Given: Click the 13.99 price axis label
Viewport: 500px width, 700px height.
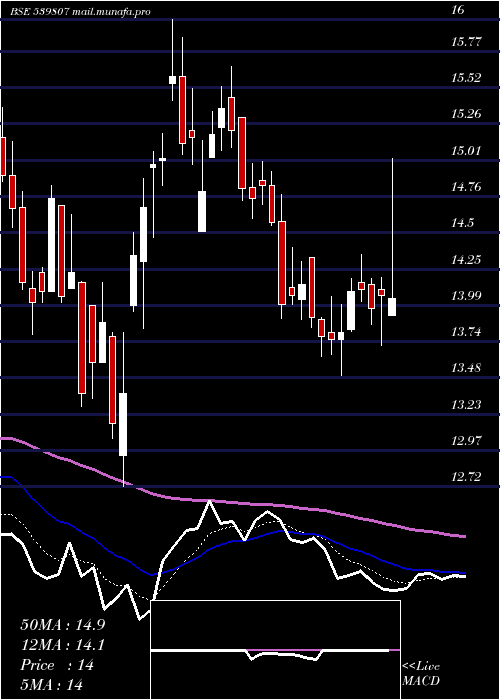Looking at the screenshot, I should click(467, 296).
